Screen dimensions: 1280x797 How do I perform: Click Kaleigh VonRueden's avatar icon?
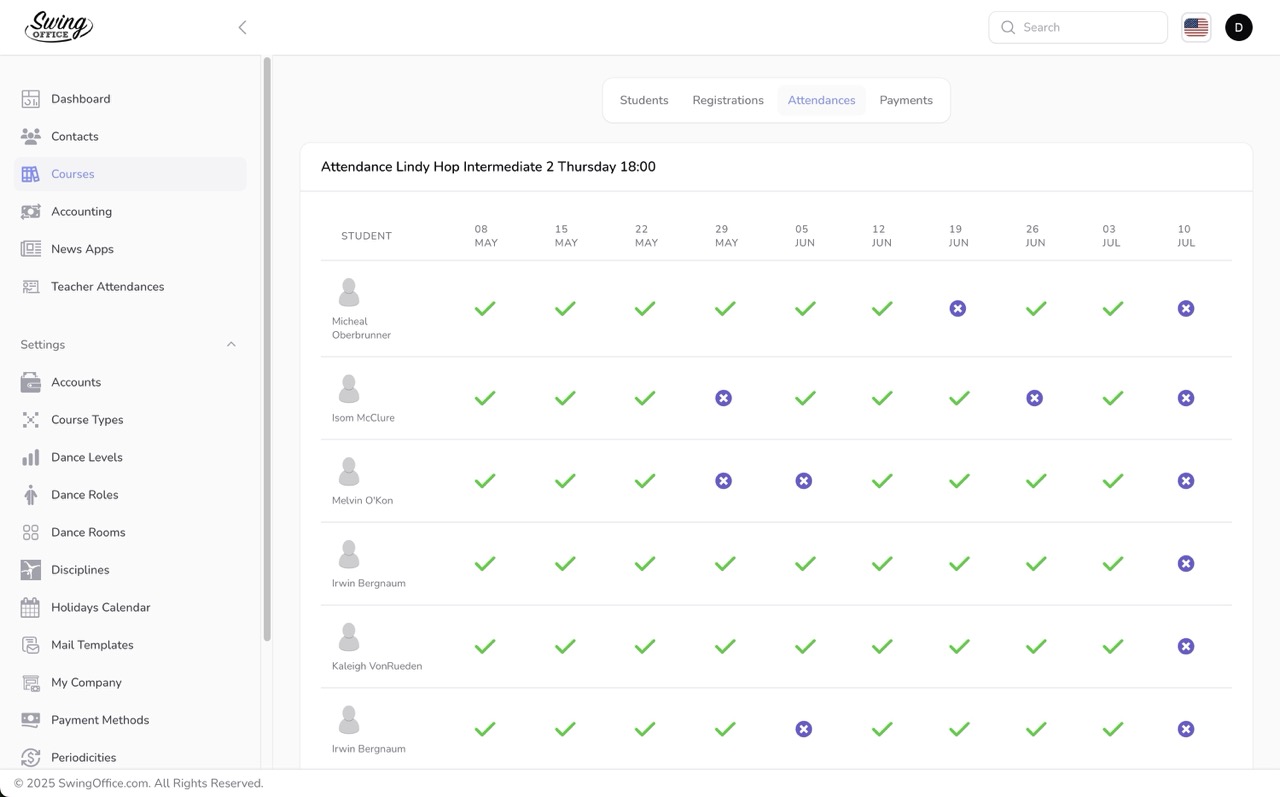coord(349,637)
